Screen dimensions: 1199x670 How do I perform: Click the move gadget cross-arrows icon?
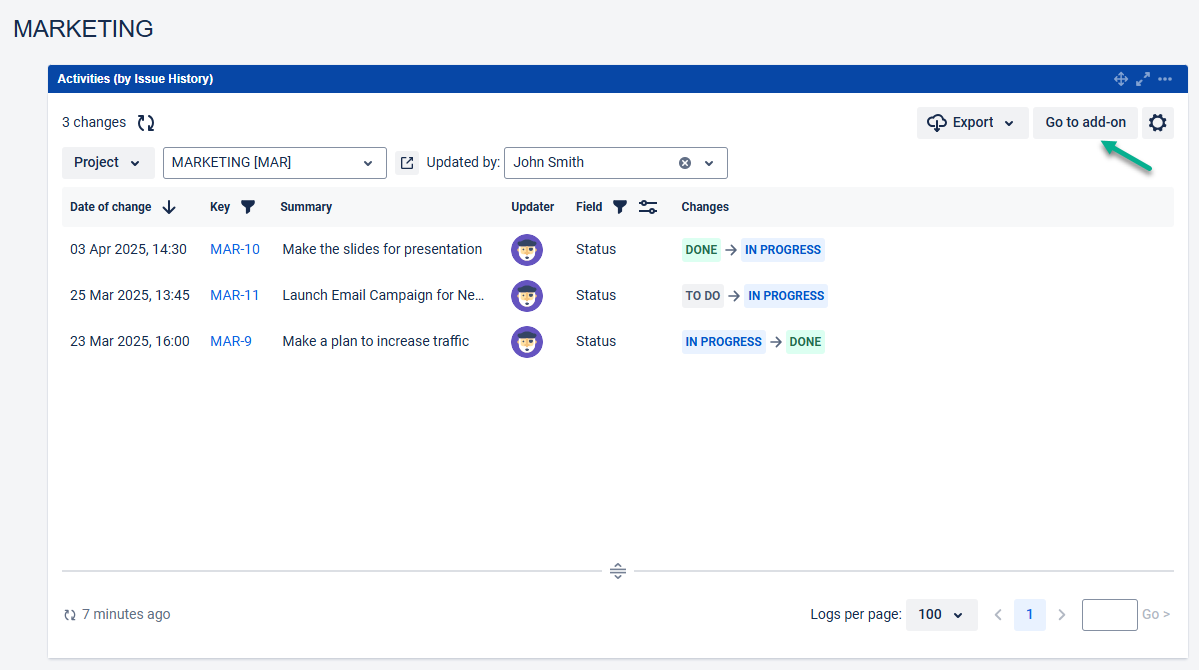(x=1121, y=79)
